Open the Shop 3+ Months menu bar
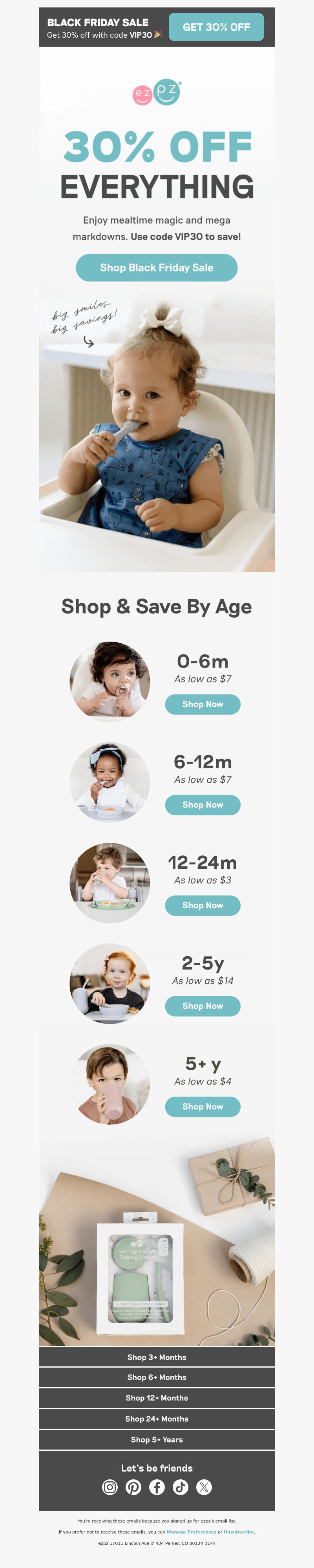This screenshot has width=314, height=1568. [157, 1357]
